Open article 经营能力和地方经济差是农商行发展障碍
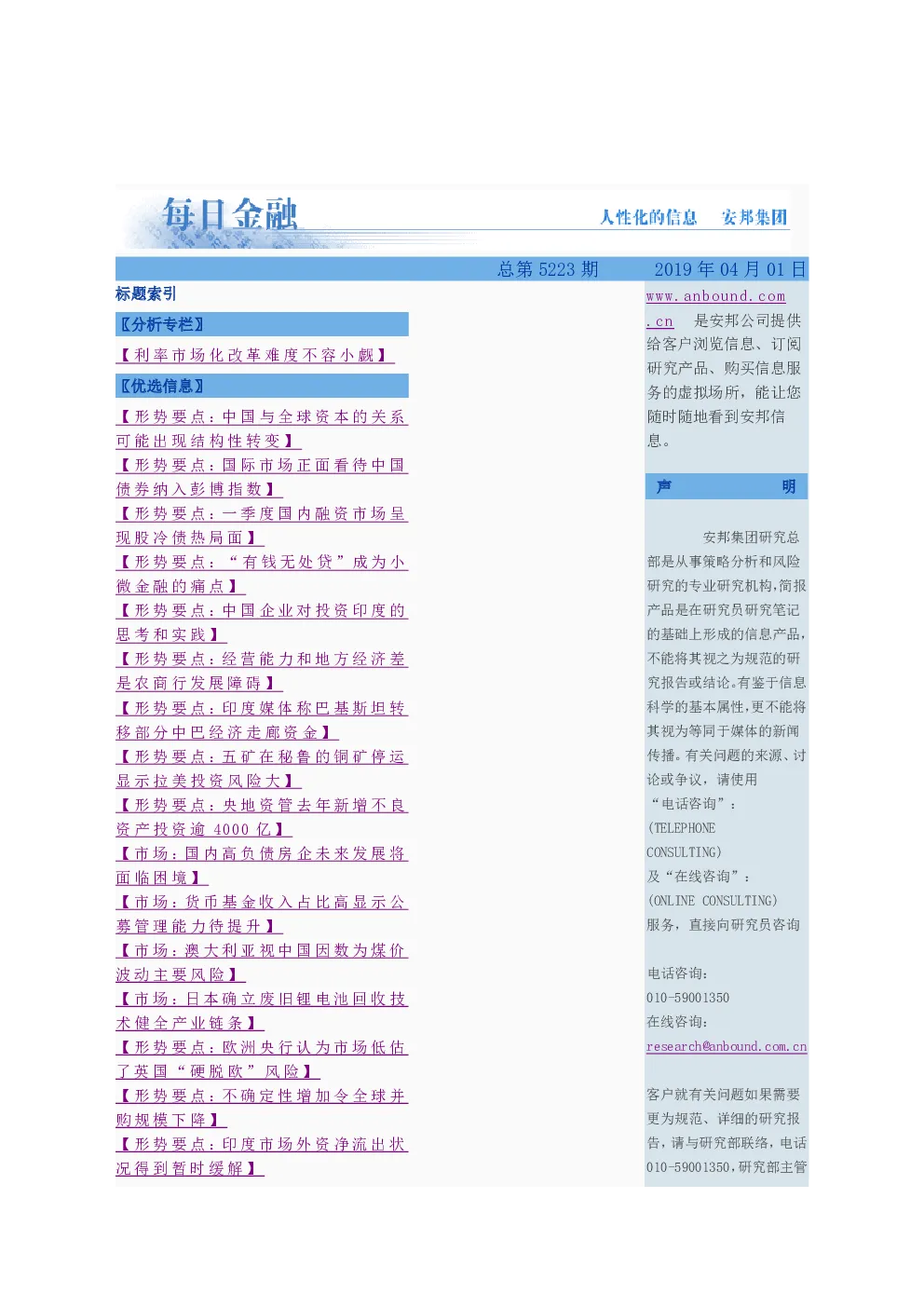Image resolution: width=924 pixels, height=1307 pixels. [262, 671]
